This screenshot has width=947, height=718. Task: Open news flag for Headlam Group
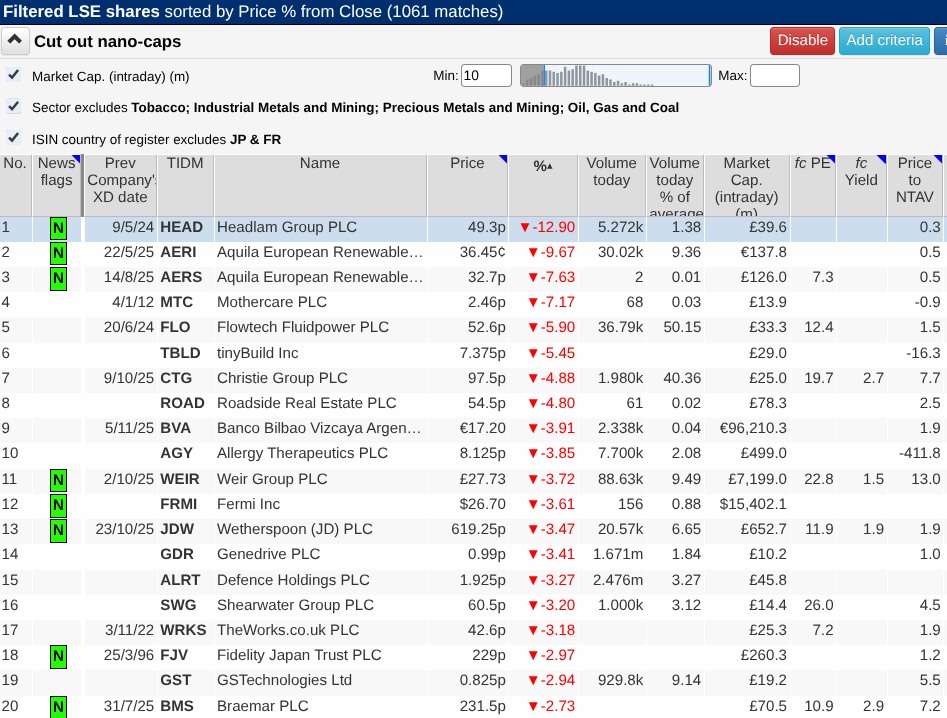pos(58,228)
